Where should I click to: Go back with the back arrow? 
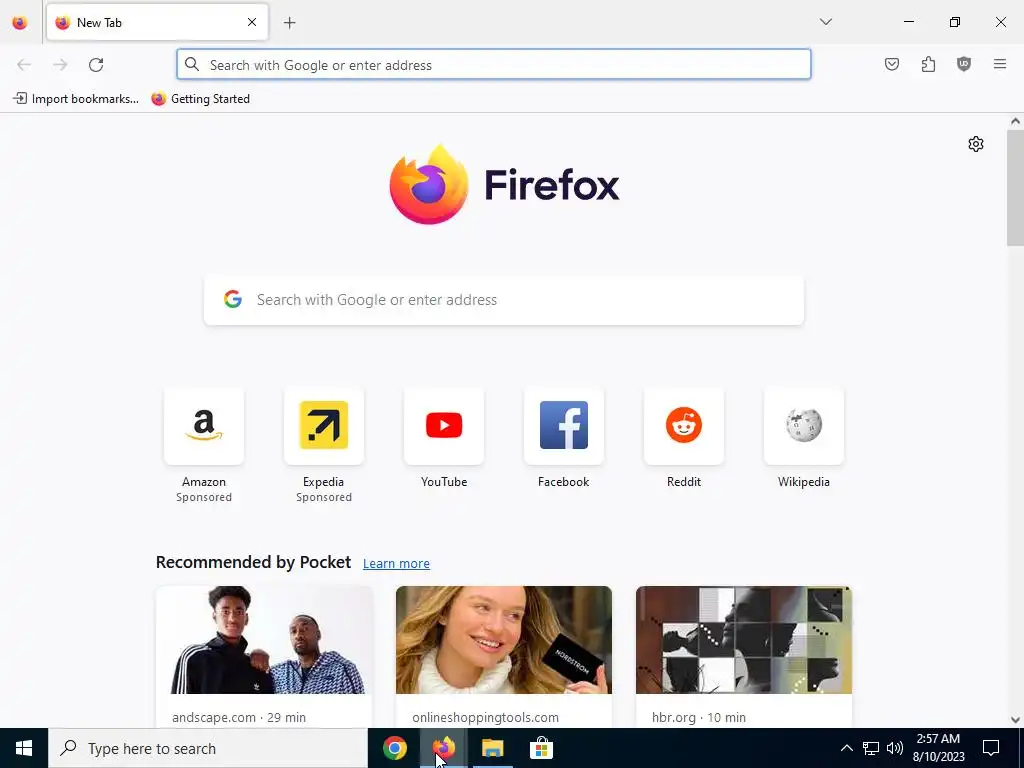(24, 65)
